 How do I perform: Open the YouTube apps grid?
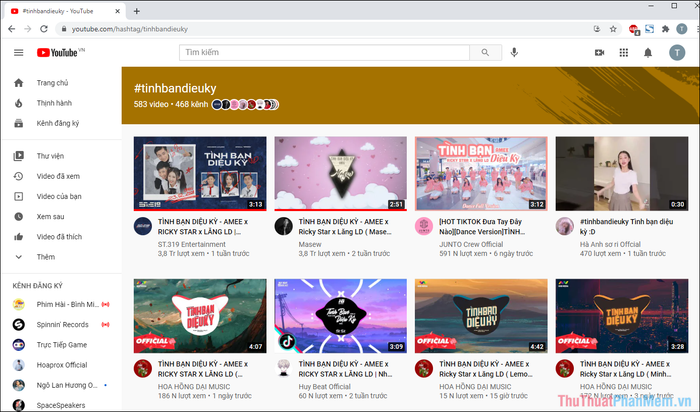pyautogui.click(x=624, y=53)
